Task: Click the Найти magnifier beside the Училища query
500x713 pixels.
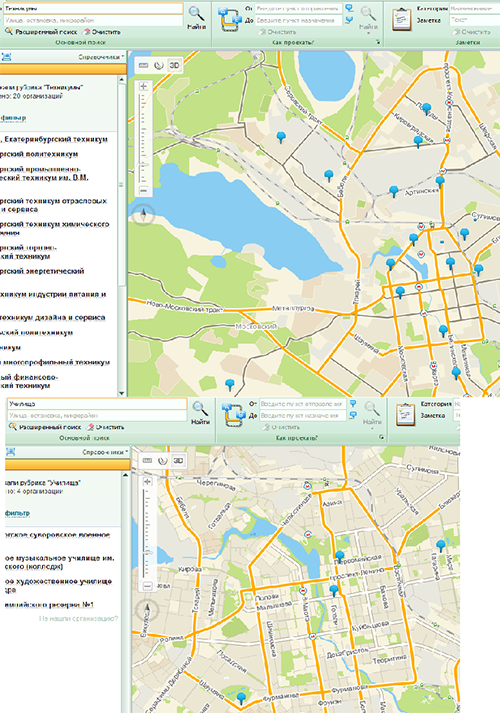Action: (x=200, y=409)
